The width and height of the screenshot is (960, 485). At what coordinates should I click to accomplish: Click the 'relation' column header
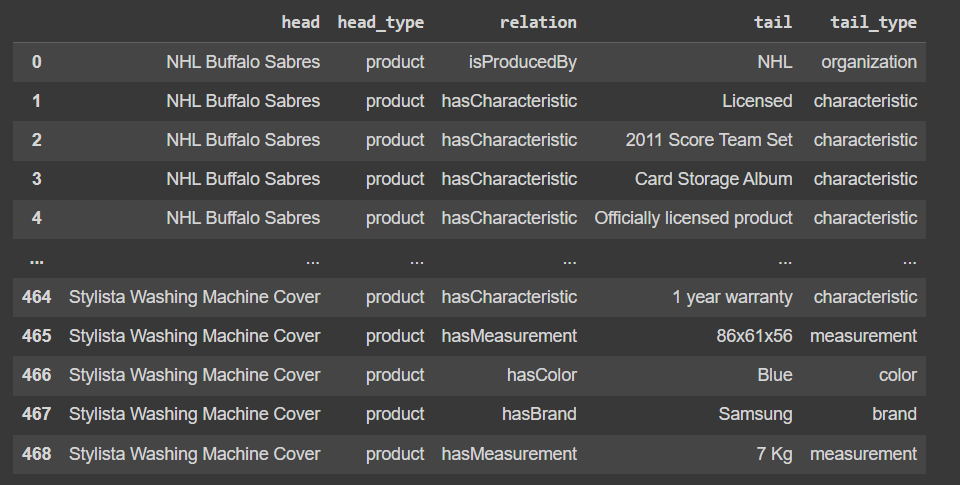538,23
